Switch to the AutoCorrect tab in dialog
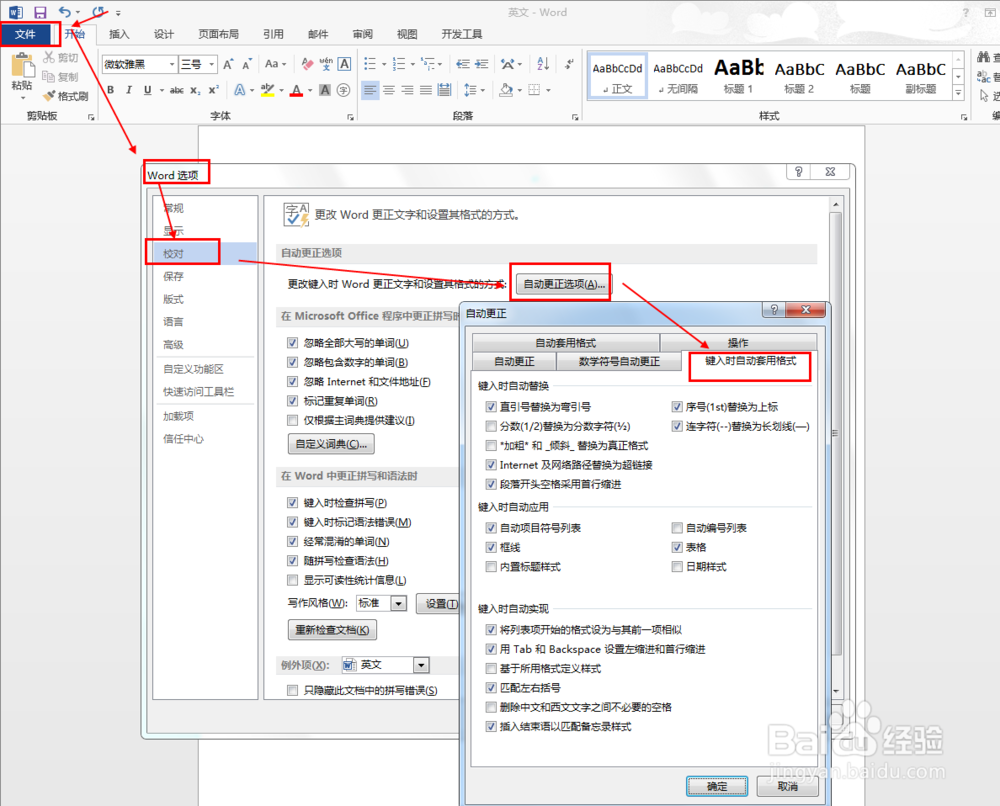 pyautogui.click(x=514, y=362)
